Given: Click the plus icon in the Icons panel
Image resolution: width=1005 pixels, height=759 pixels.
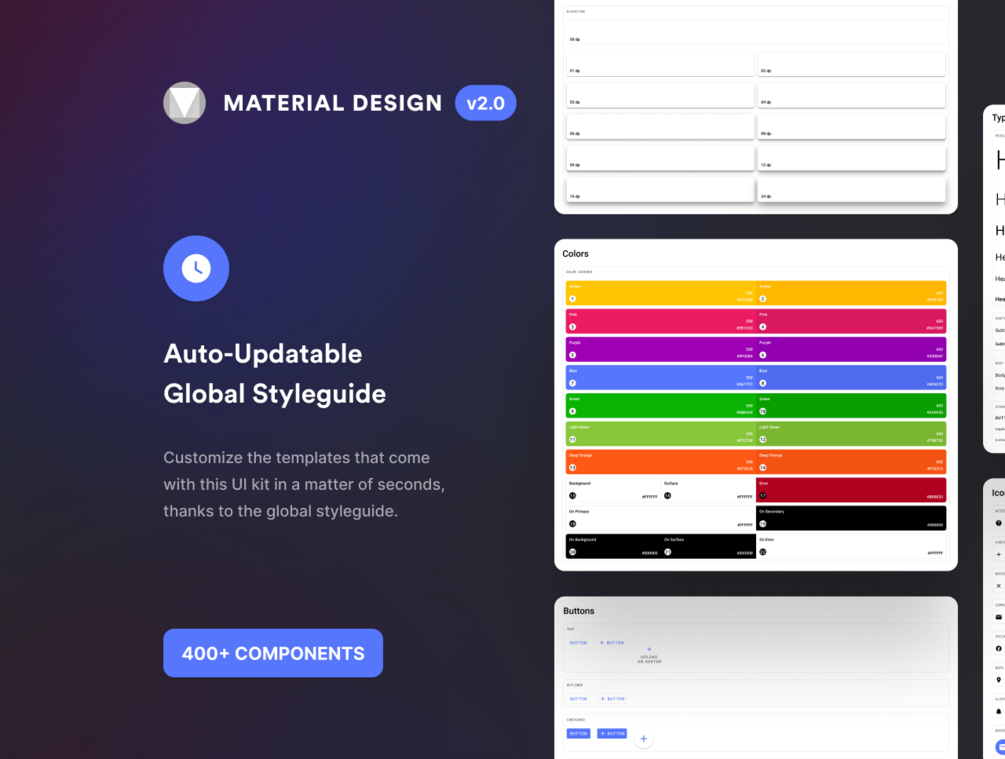Looking at the screenshot, I should pos(999,555).
